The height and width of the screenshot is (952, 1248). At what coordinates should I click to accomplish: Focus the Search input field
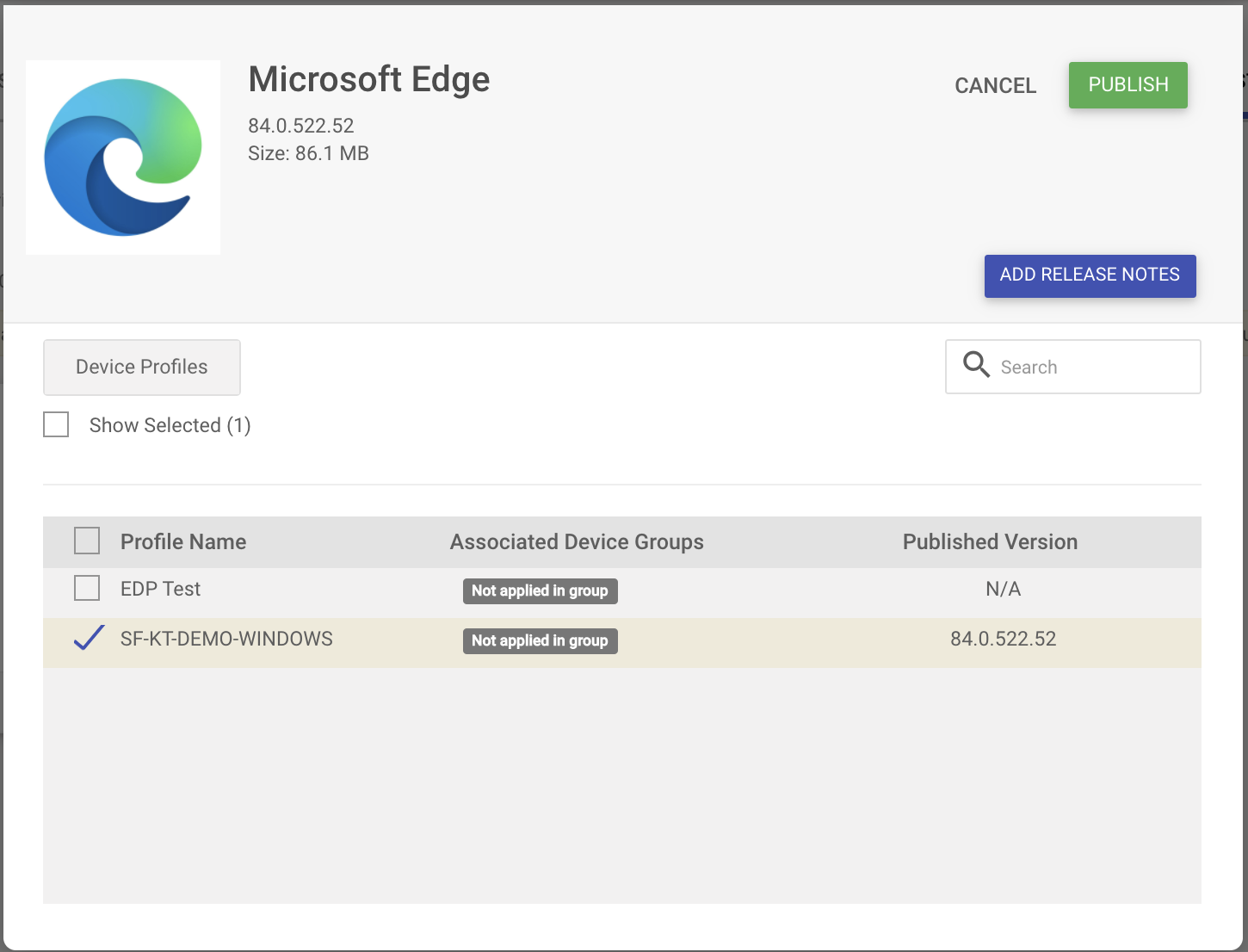tap(1073, 367)
